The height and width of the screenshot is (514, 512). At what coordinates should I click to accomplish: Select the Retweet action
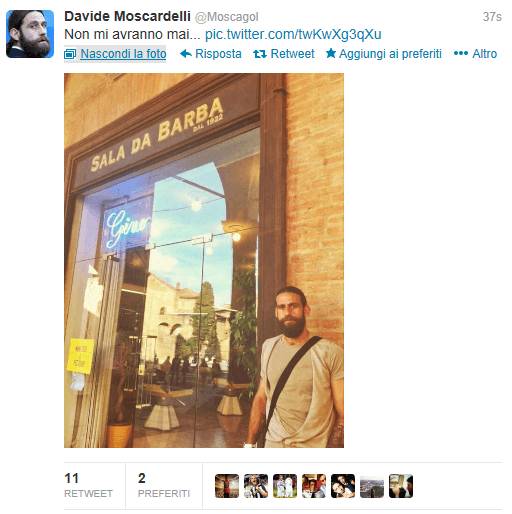point(292,54)
